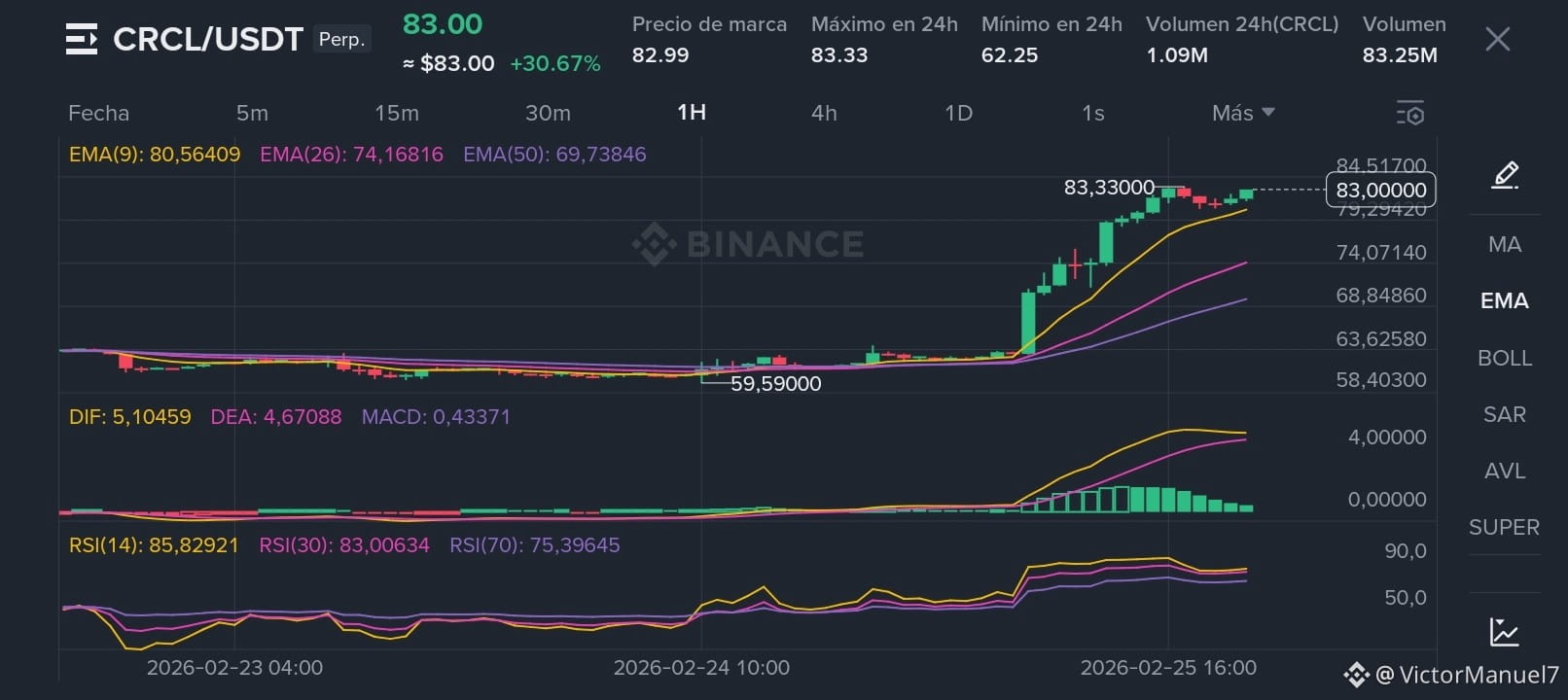Click the low marker 59,59000
The image size is (1568, 700).
click(775, 383)
